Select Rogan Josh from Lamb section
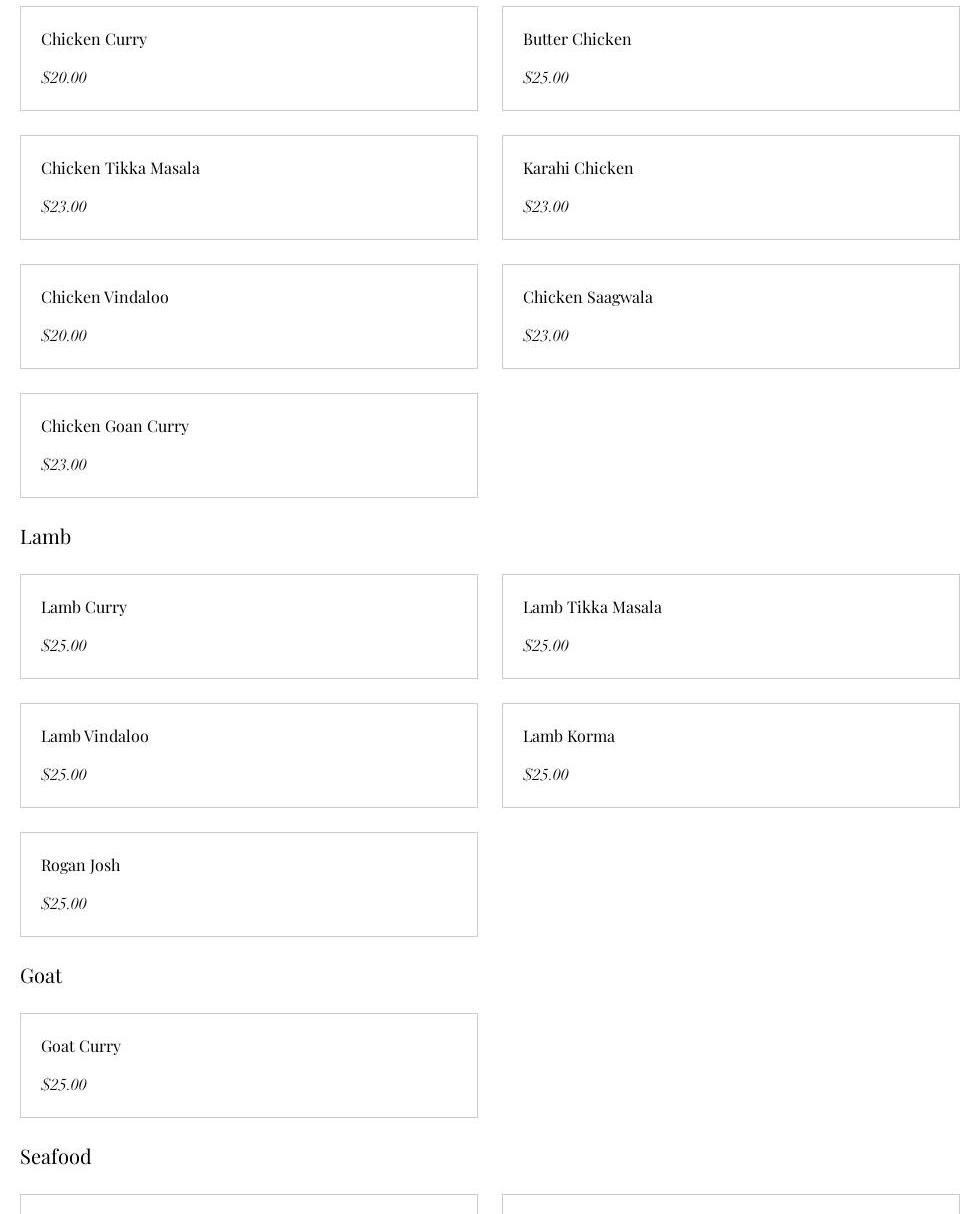Viewport: 965px width, 1214px height. (249, 884)
